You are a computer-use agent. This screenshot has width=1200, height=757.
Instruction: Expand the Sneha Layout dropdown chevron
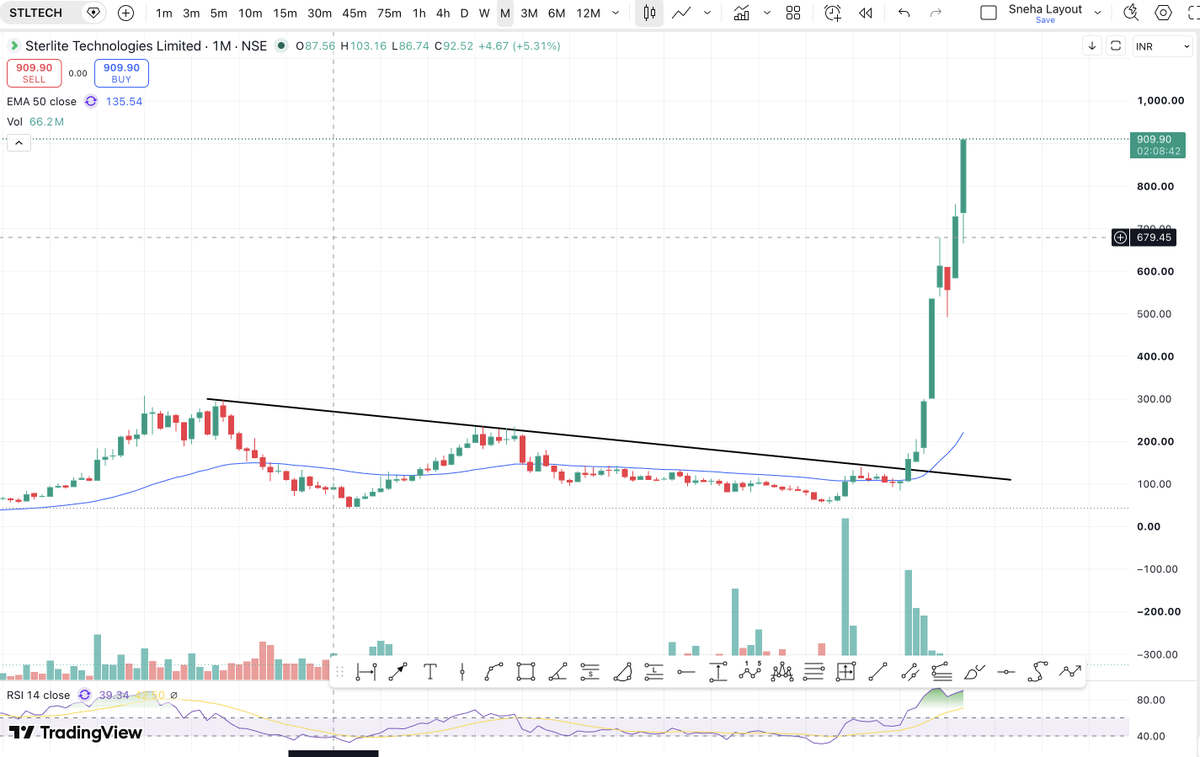click(x=1098, y=13)
